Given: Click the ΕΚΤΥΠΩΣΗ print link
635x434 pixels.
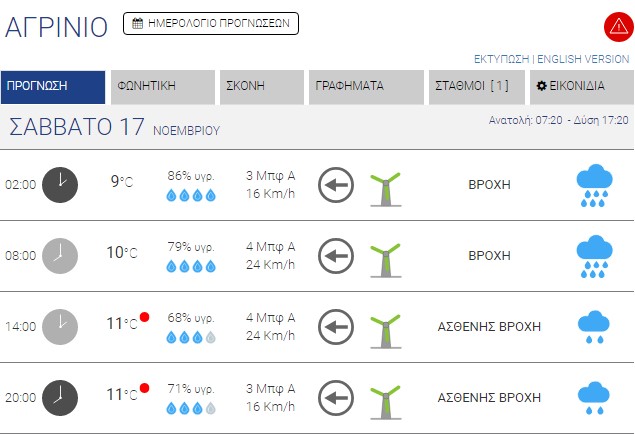Looking at the screenshot, I should coord(501,59).
